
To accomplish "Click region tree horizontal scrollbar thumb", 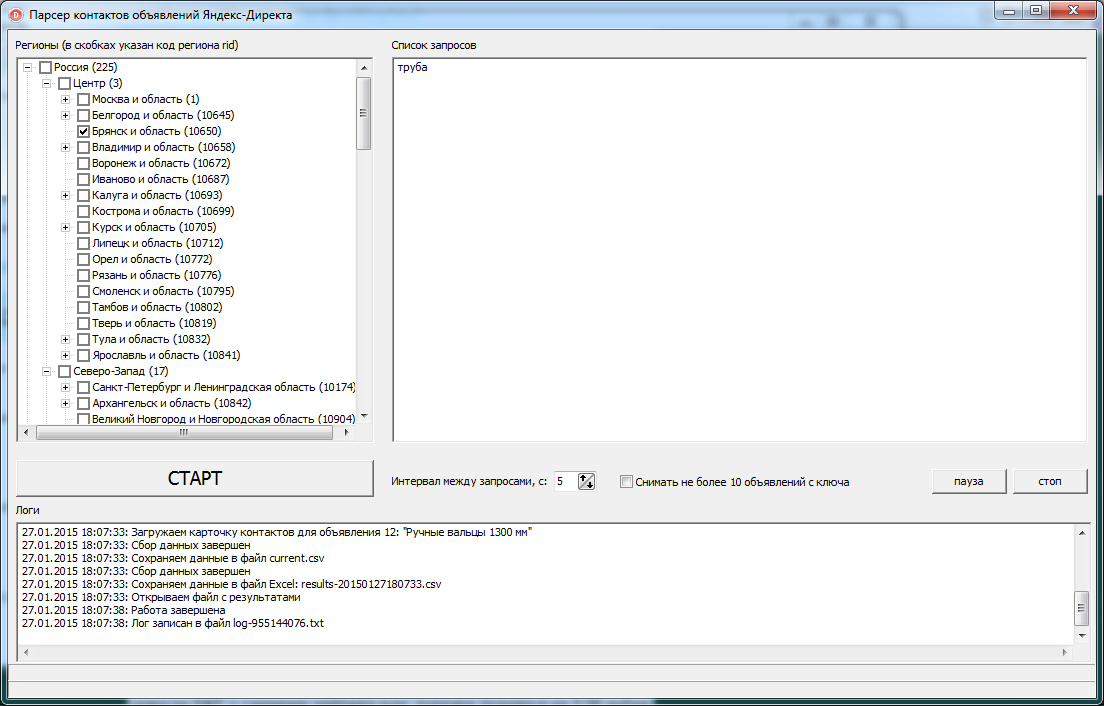I will click(184, 433).
